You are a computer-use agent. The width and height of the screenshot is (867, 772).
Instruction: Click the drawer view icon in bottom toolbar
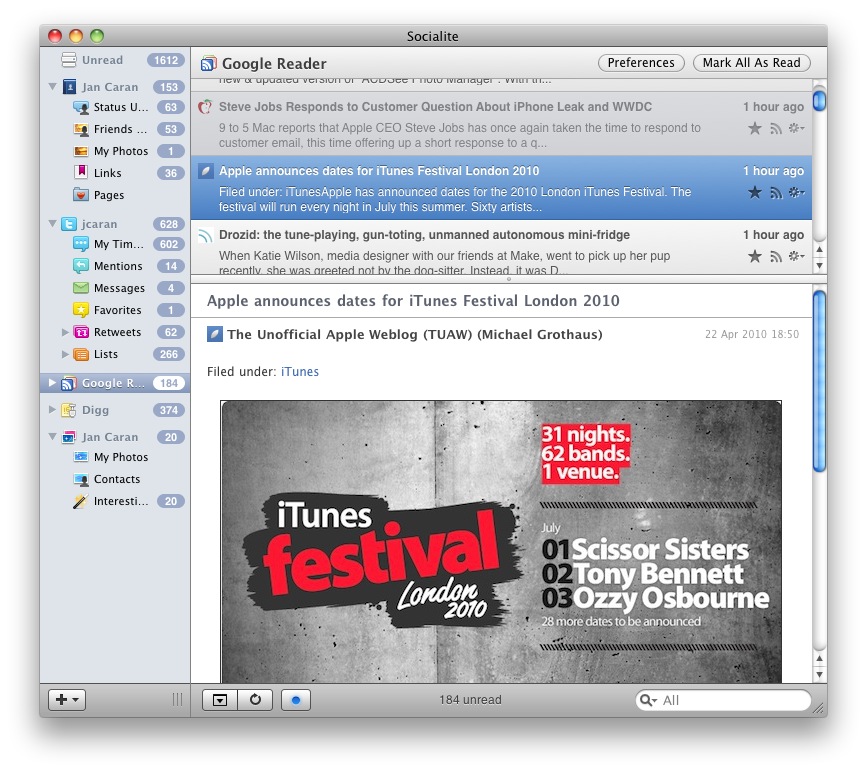tap(221, 699)
